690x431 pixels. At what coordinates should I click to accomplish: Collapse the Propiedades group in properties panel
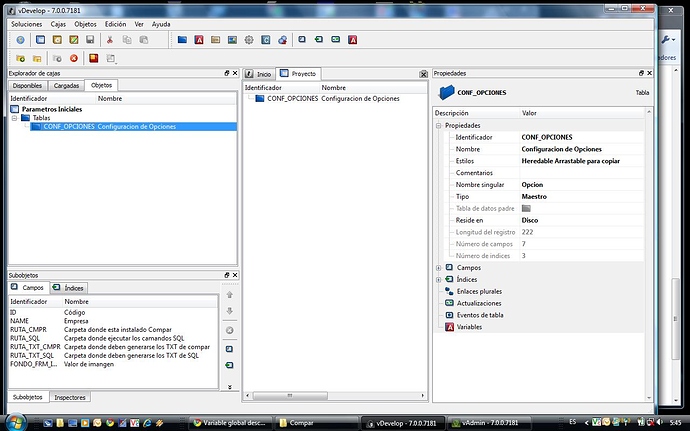(x=439, y=125)
